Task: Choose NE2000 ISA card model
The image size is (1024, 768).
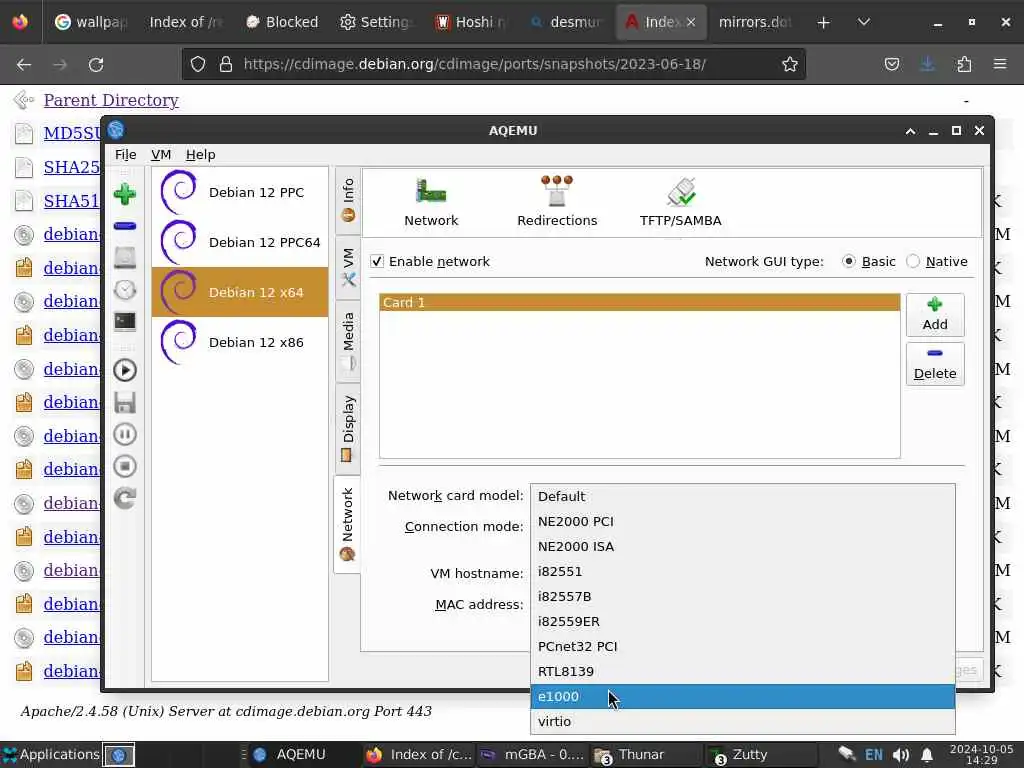Action: pyautogui.click(x=743, y=546)
